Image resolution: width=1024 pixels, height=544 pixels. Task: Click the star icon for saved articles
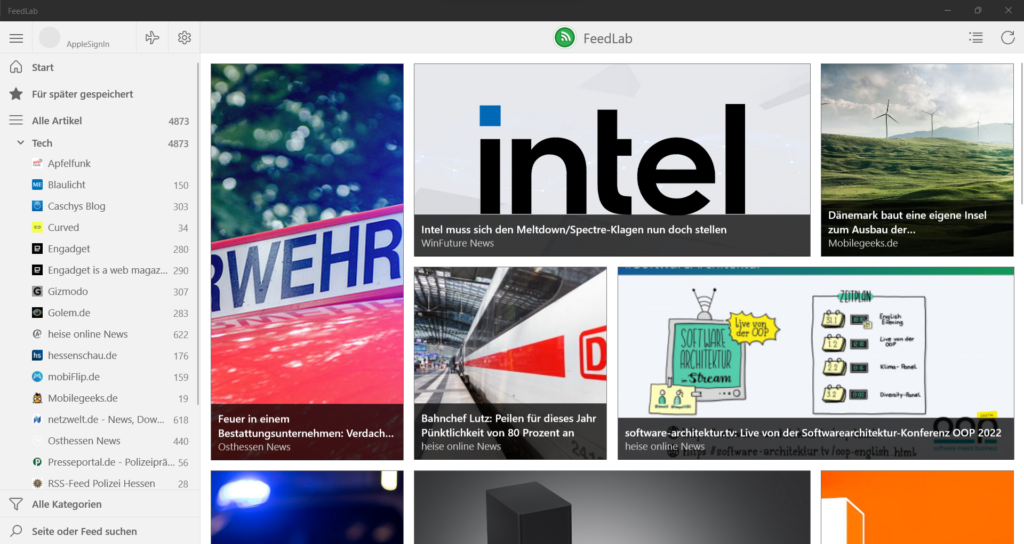click(16, 94)
